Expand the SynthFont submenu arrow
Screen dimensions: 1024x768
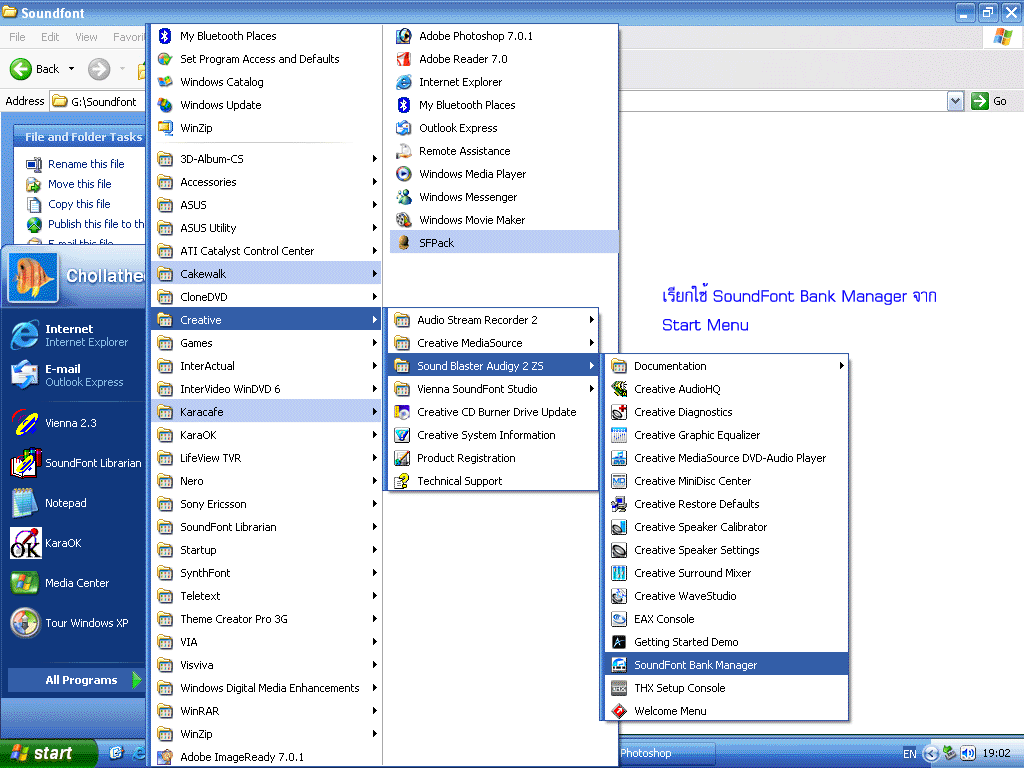coord(375,573)
